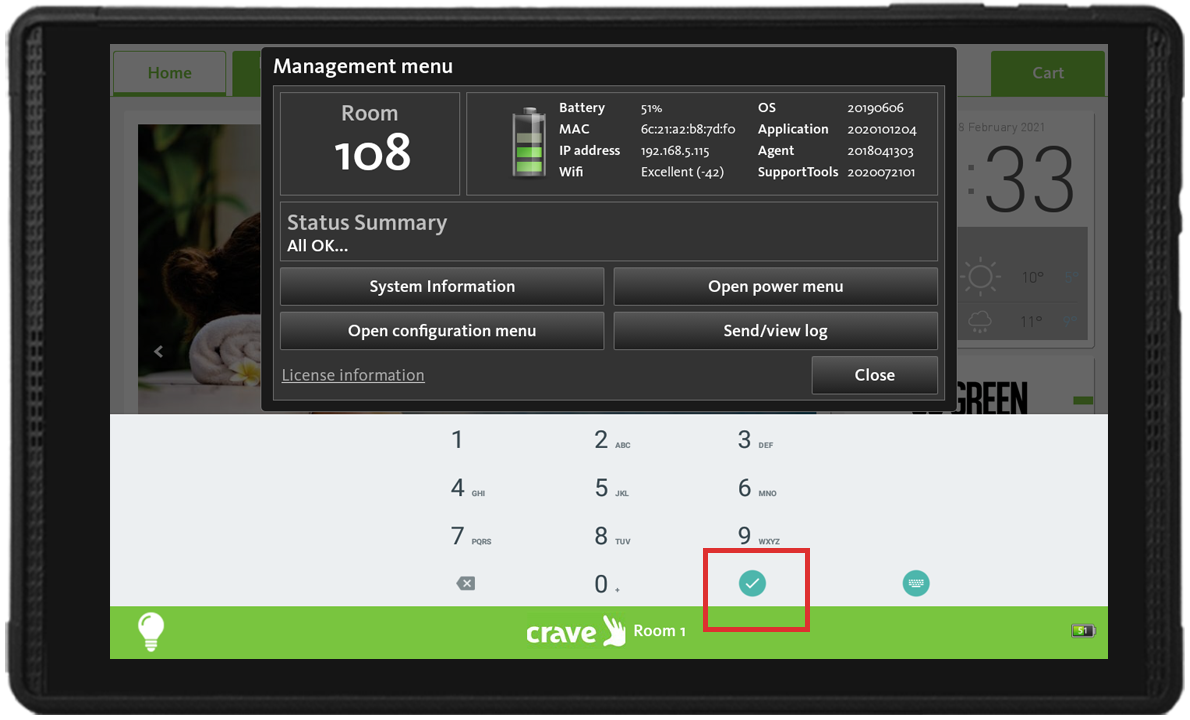Tap the sun weather icon
The width and height of the screenshot is (1190, 720).
[x=980, y=276]
